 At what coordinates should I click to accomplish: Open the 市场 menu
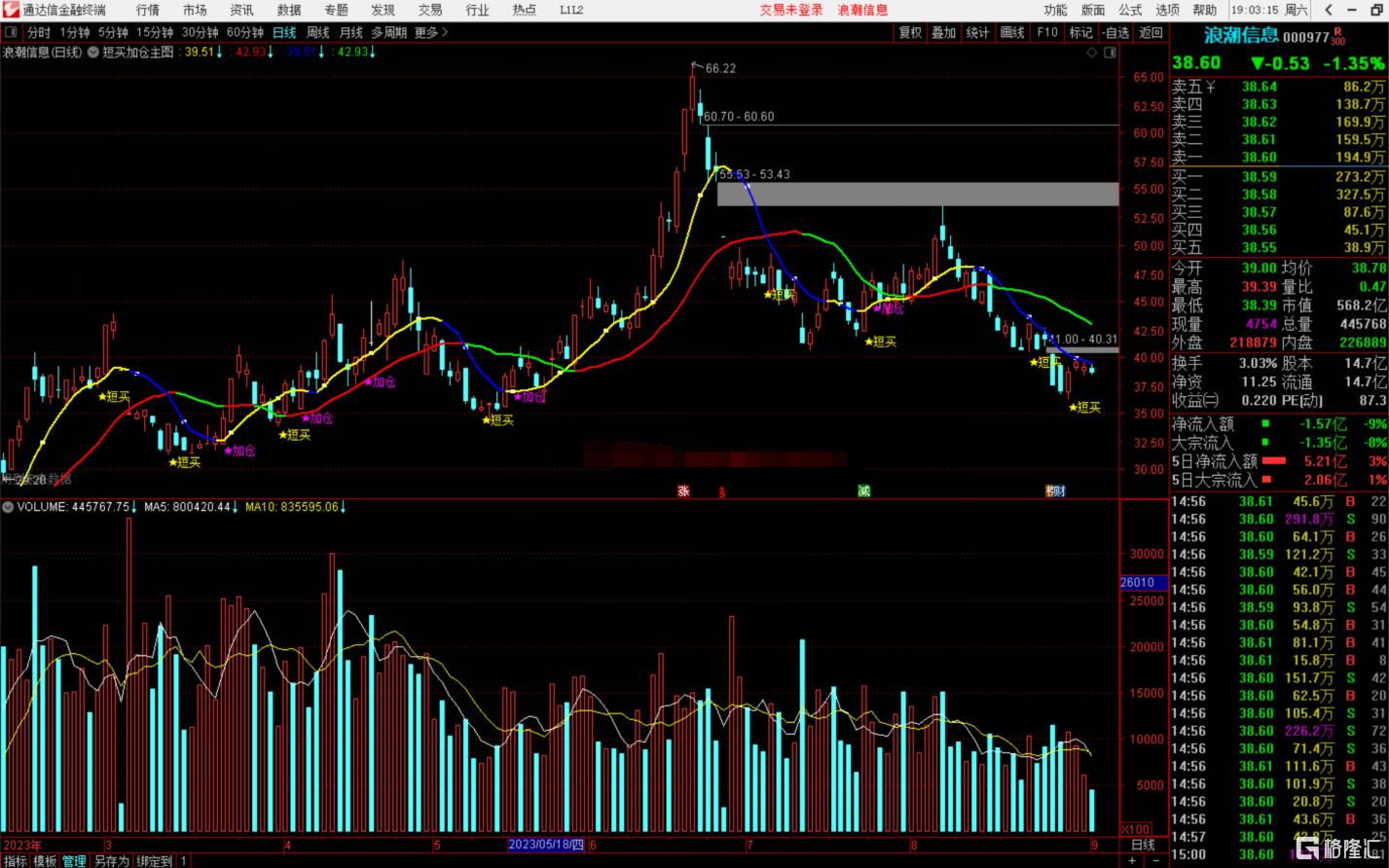(195, 10)
